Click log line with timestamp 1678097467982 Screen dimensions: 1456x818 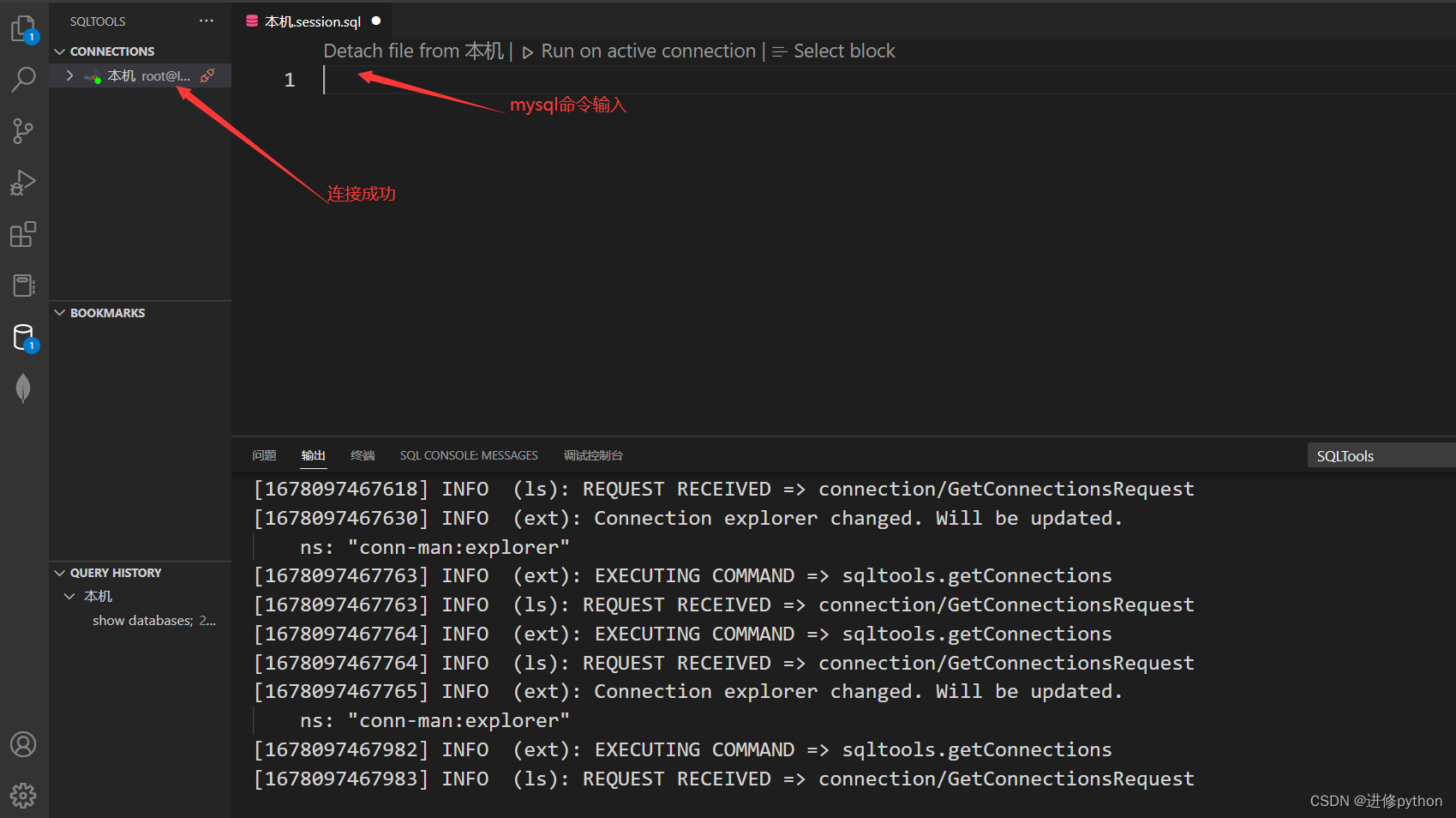682,749
